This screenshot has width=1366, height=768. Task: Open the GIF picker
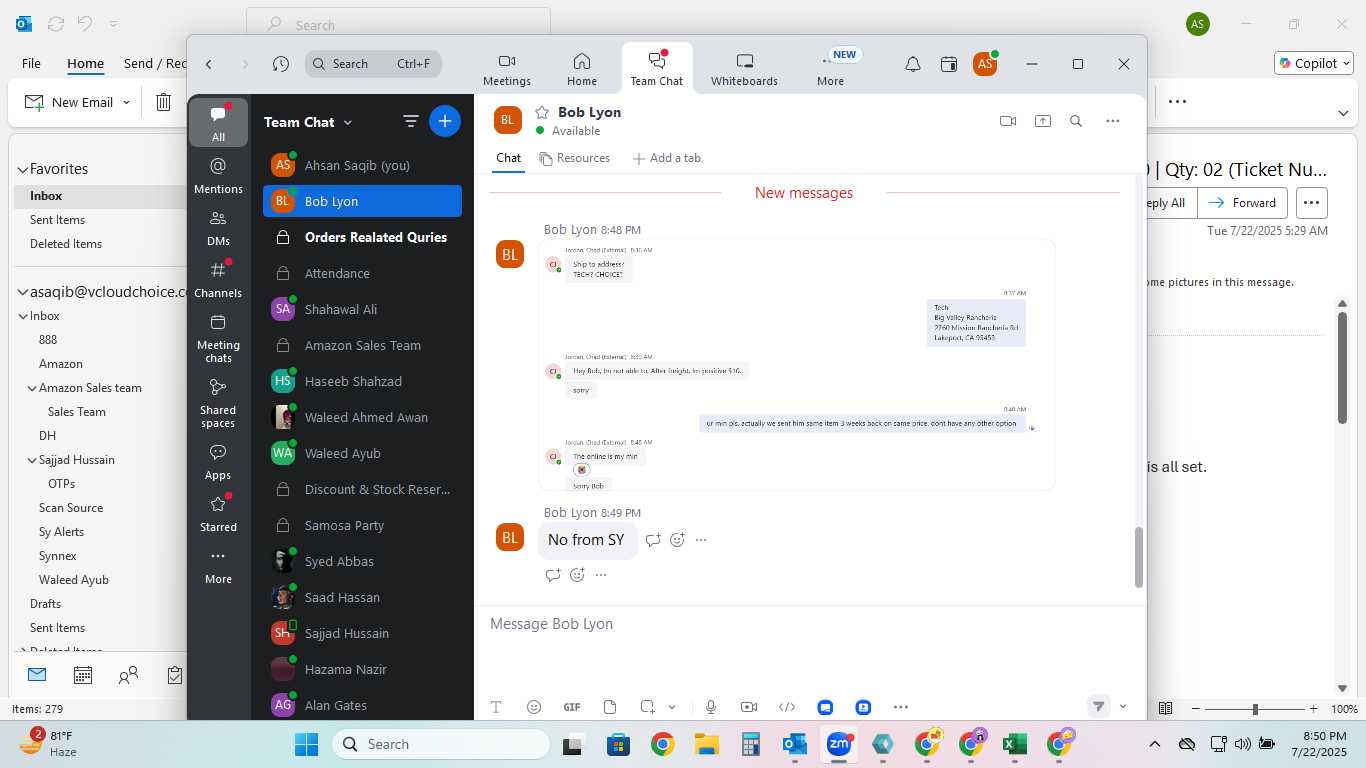pos(572,707)
